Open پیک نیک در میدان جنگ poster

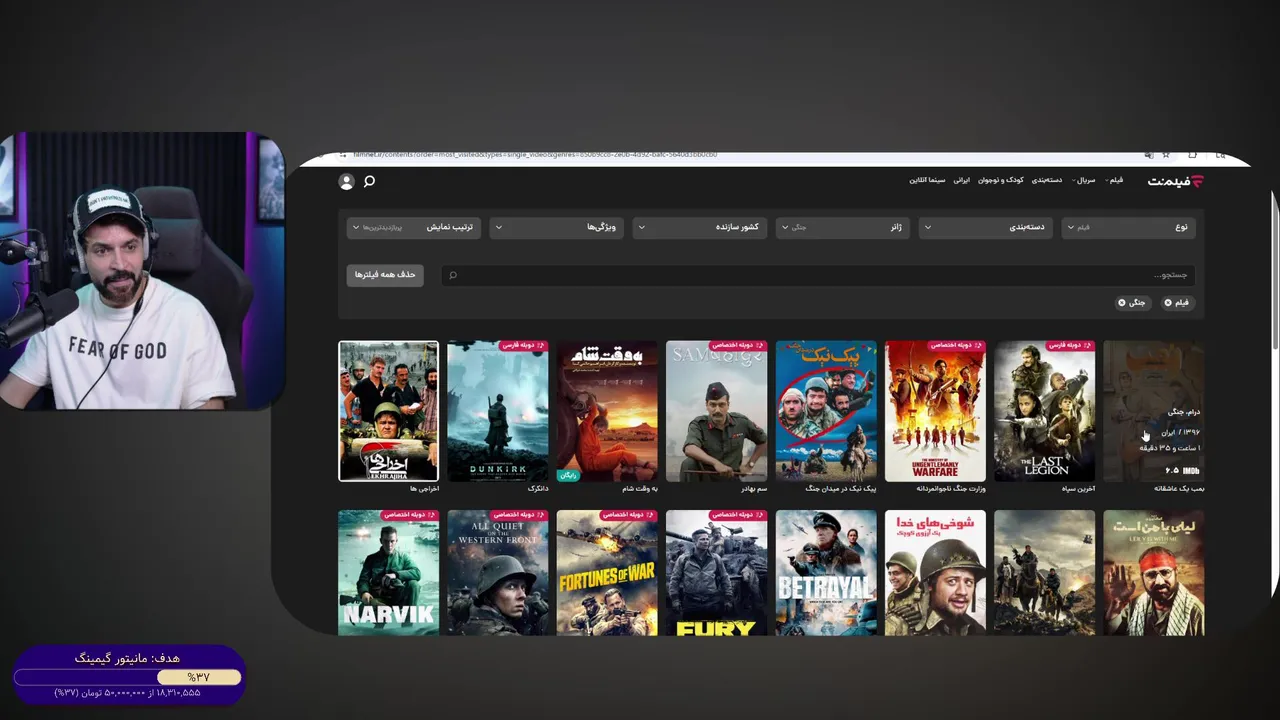pos(826,411)
